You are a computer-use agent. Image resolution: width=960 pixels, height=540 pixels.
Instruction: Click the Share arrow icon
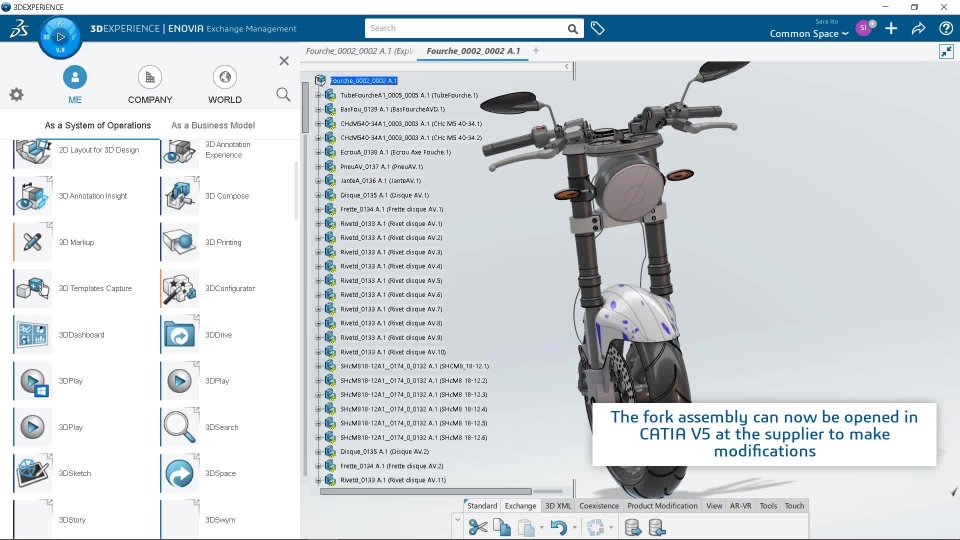pyautogui.click(x=918, y=28)
